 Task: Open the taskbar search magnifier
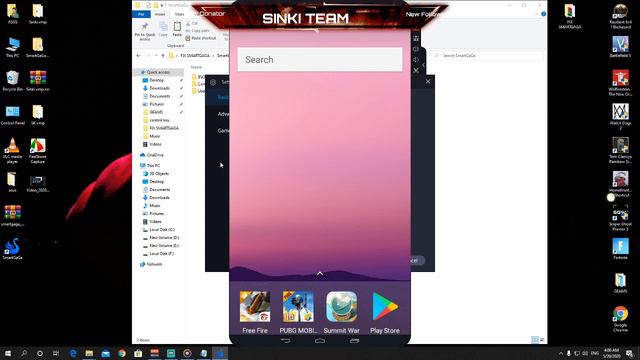(x=24, y=353)
